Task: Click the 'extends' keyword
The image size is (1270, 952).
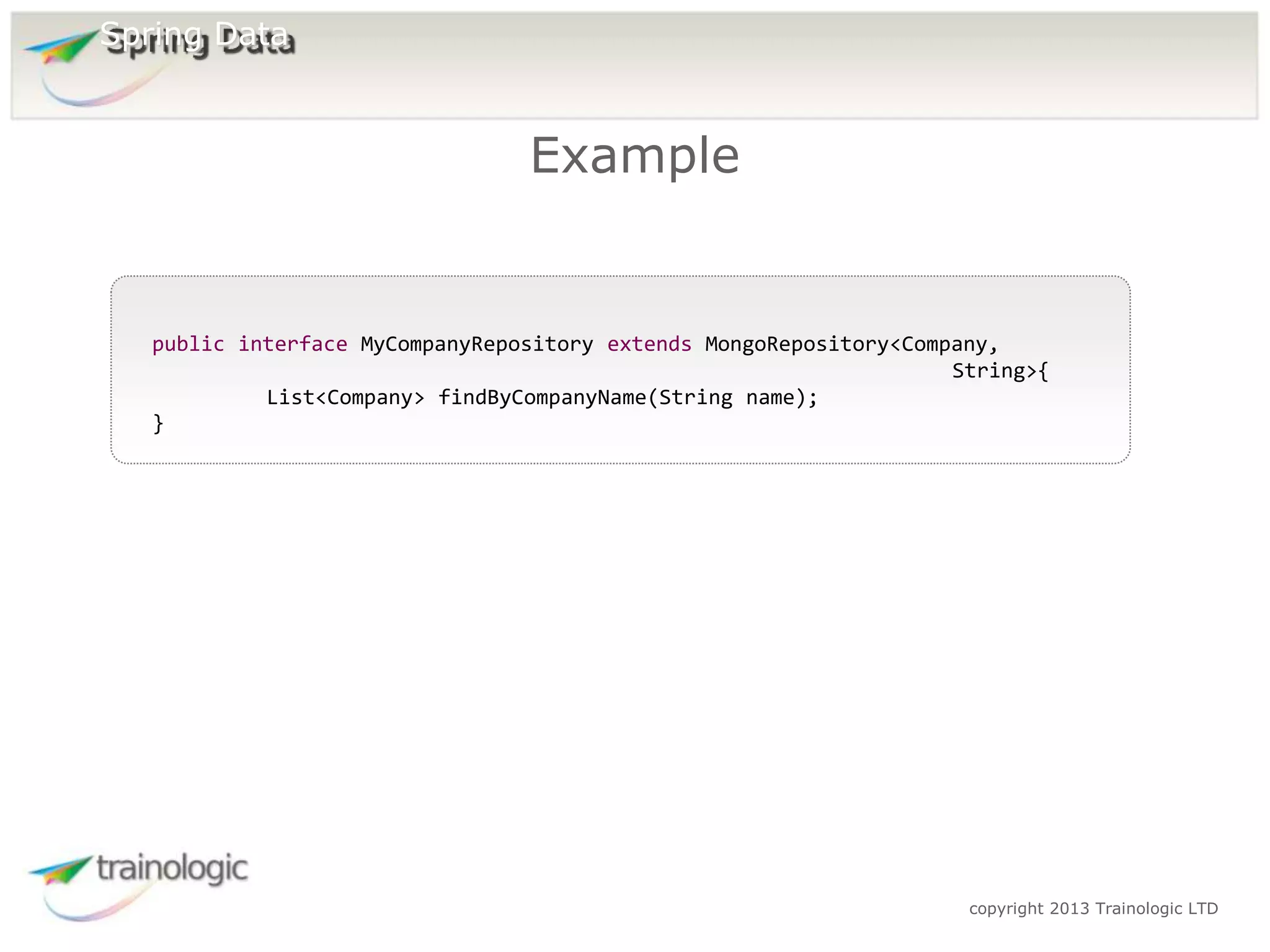Action: (x=649, y=344)
